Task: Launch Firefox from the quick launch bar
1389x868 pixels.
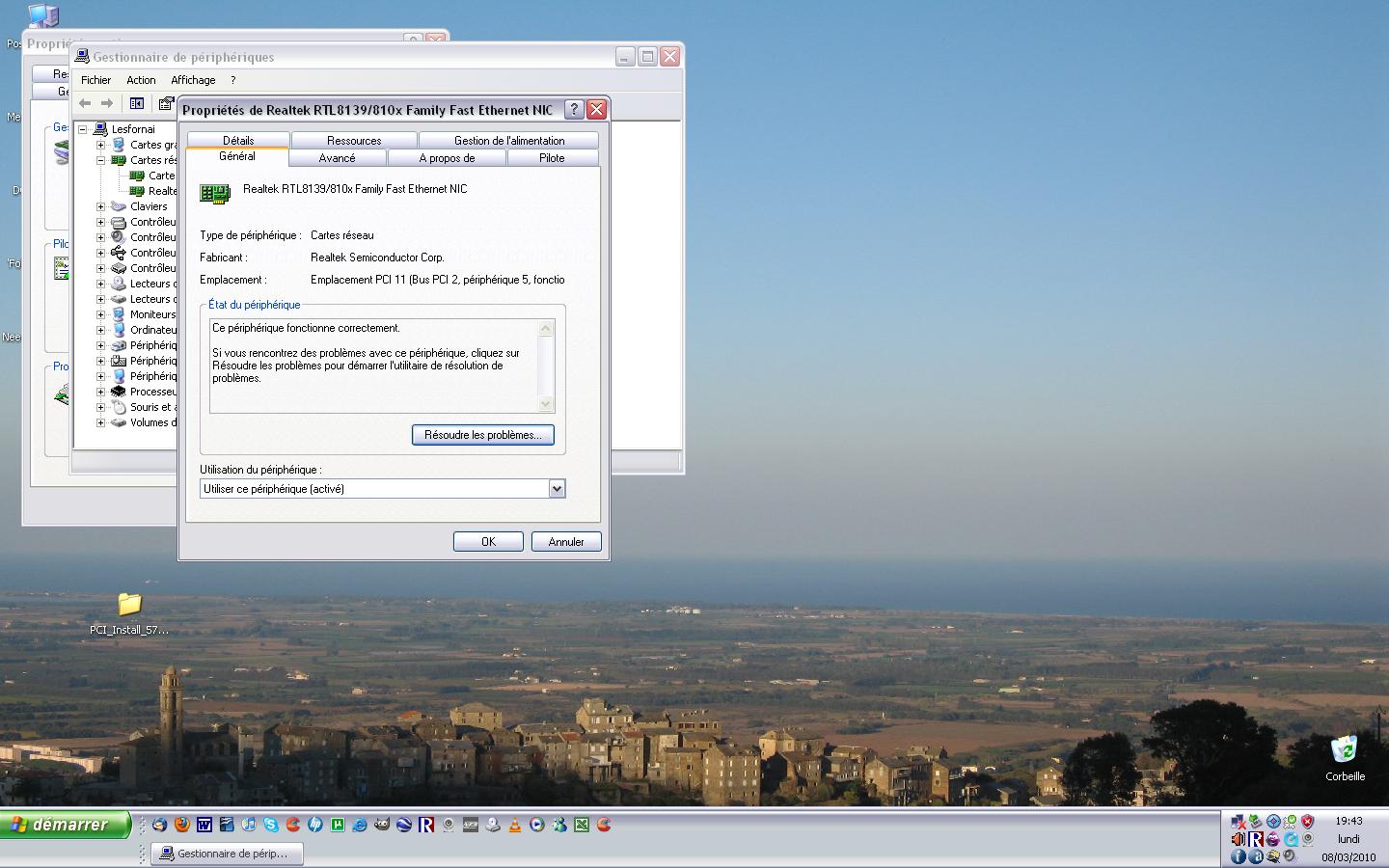Action: [181, 825]
